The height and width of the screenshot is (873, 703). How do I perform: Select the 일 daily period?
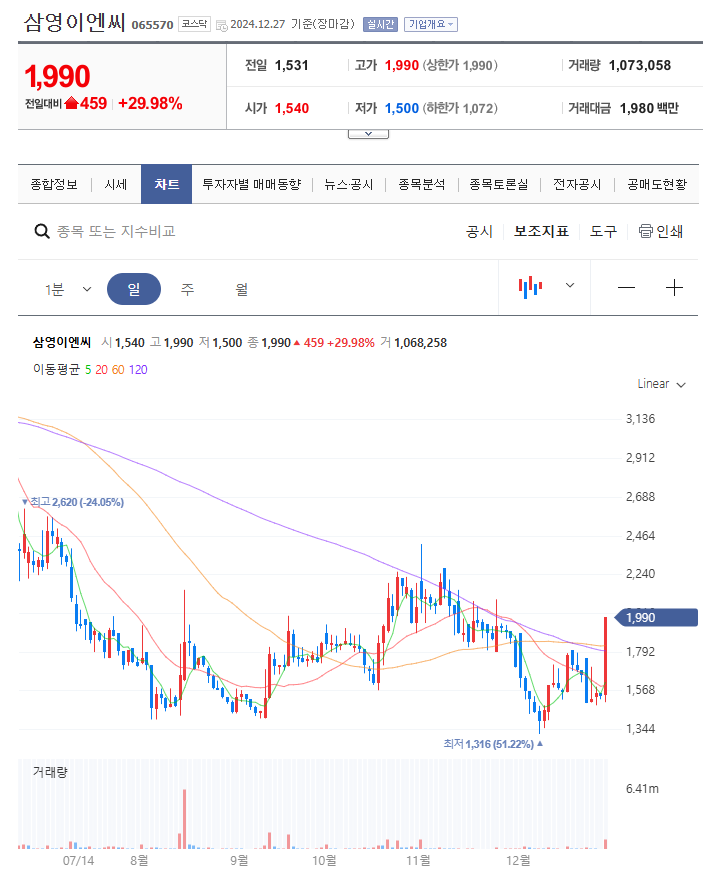(134, 289)
